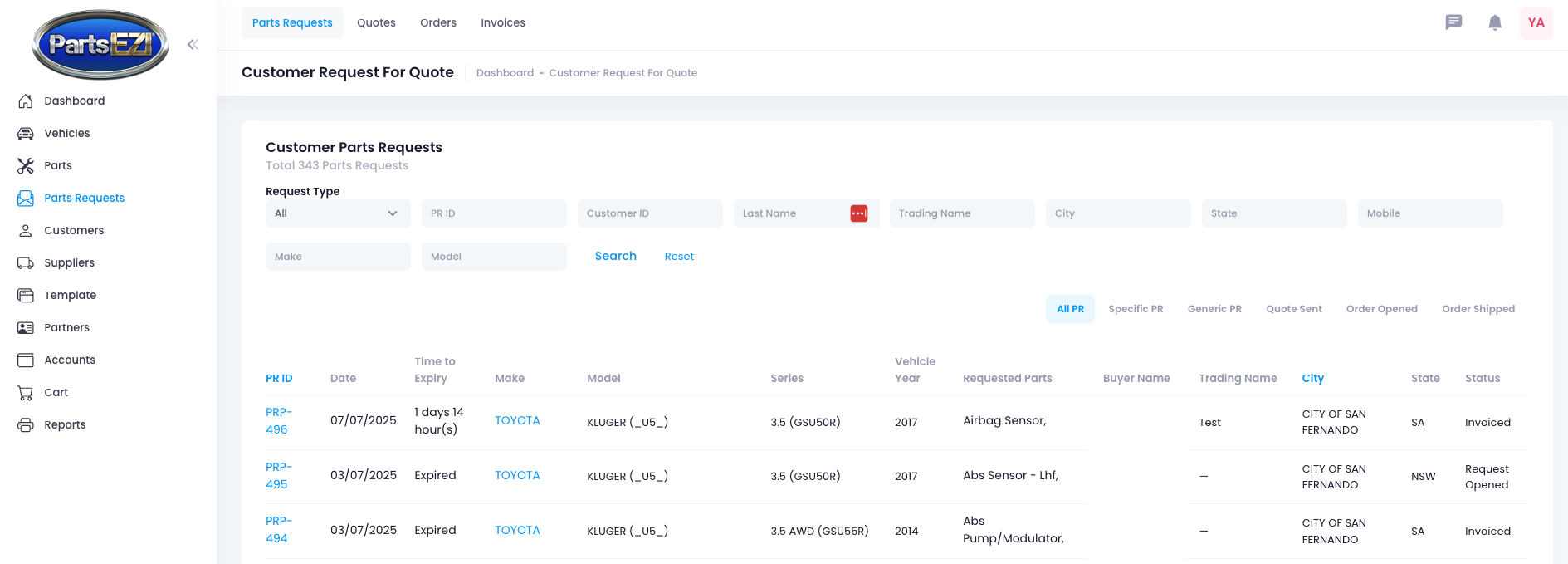
Task: Open the Request Type dropdown
Action: click(x=337, y=213)
